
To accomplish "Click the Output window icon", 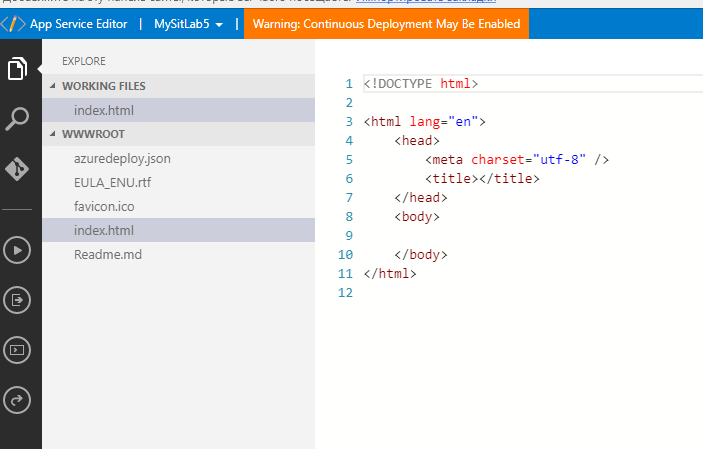I will 17,300.
